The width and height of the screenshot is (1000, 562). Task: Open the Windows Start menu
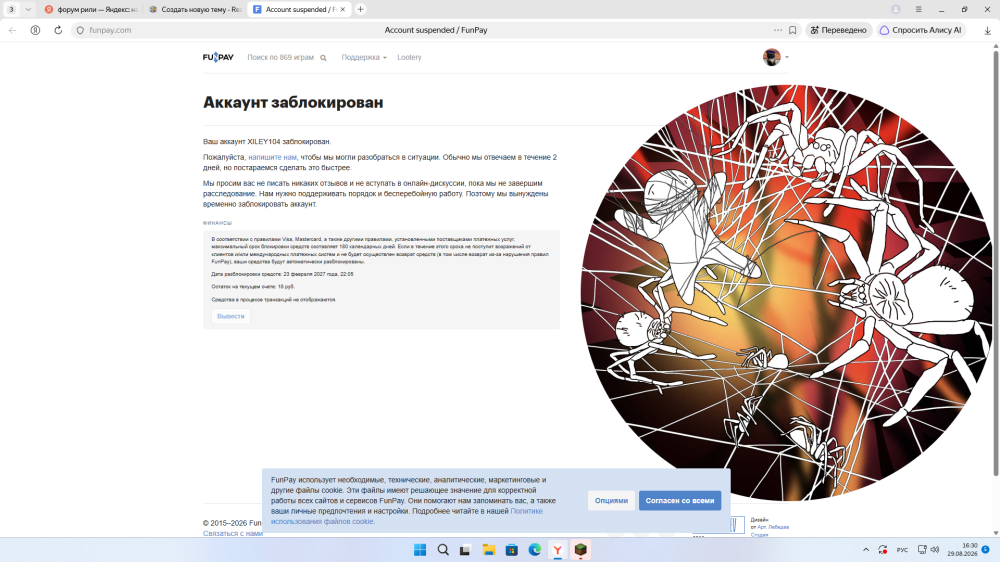[x=420, y=550]
